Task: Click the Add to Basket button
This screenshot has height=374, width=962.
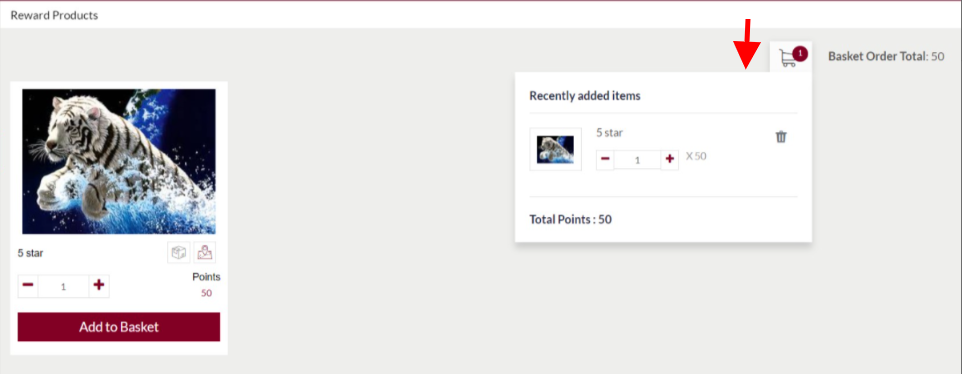Action: 118,327
